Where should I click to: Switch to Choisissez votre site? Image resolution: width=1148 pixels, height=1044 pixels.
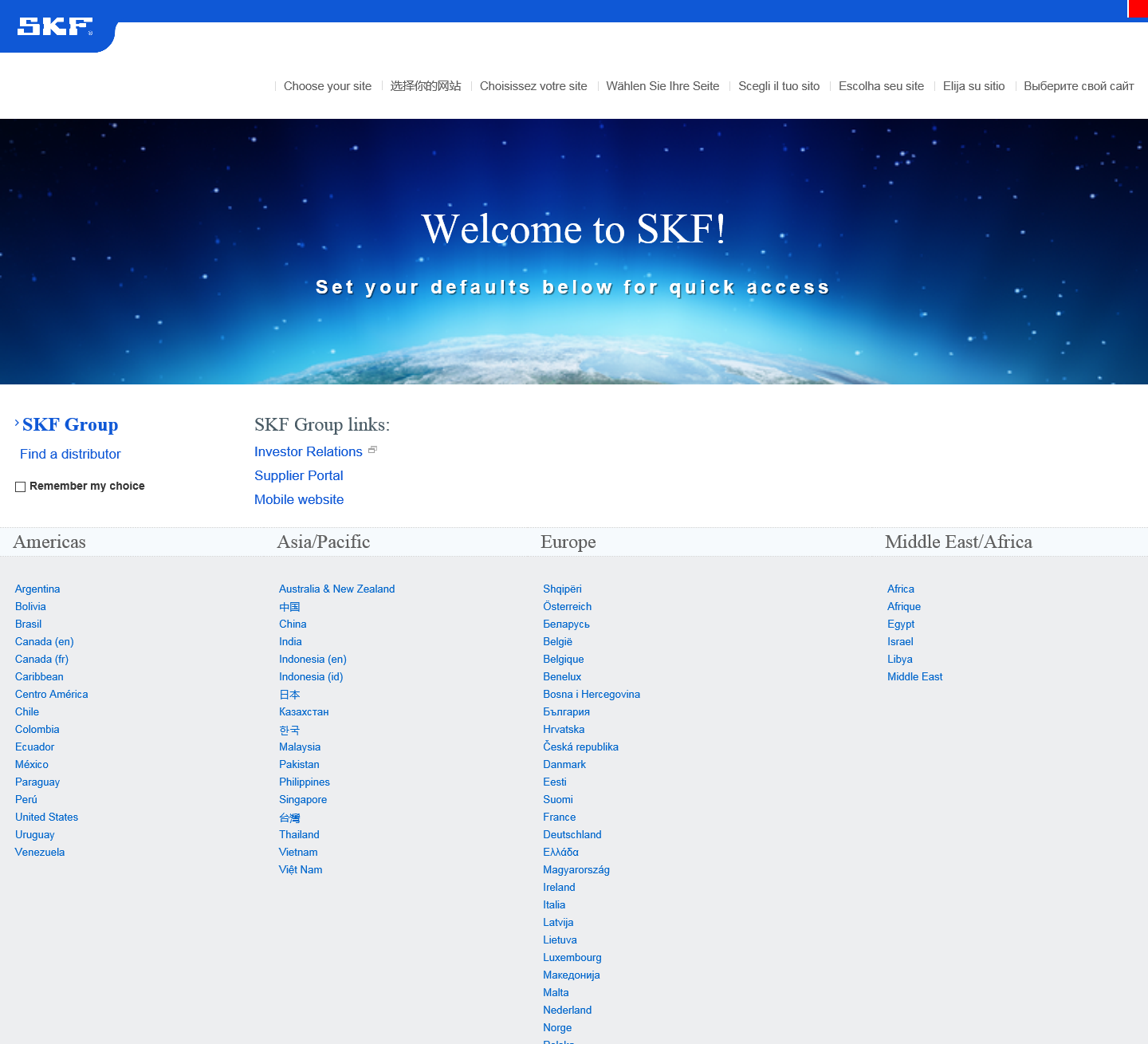coord(533,86)
